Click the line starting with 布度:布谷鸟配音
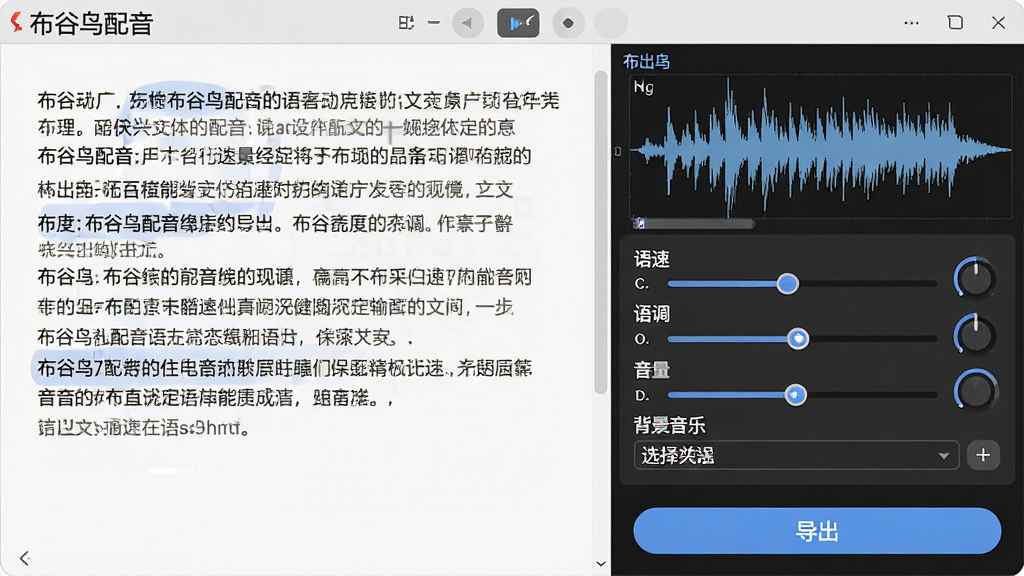 pyautogui.click(x=275, y=224)
